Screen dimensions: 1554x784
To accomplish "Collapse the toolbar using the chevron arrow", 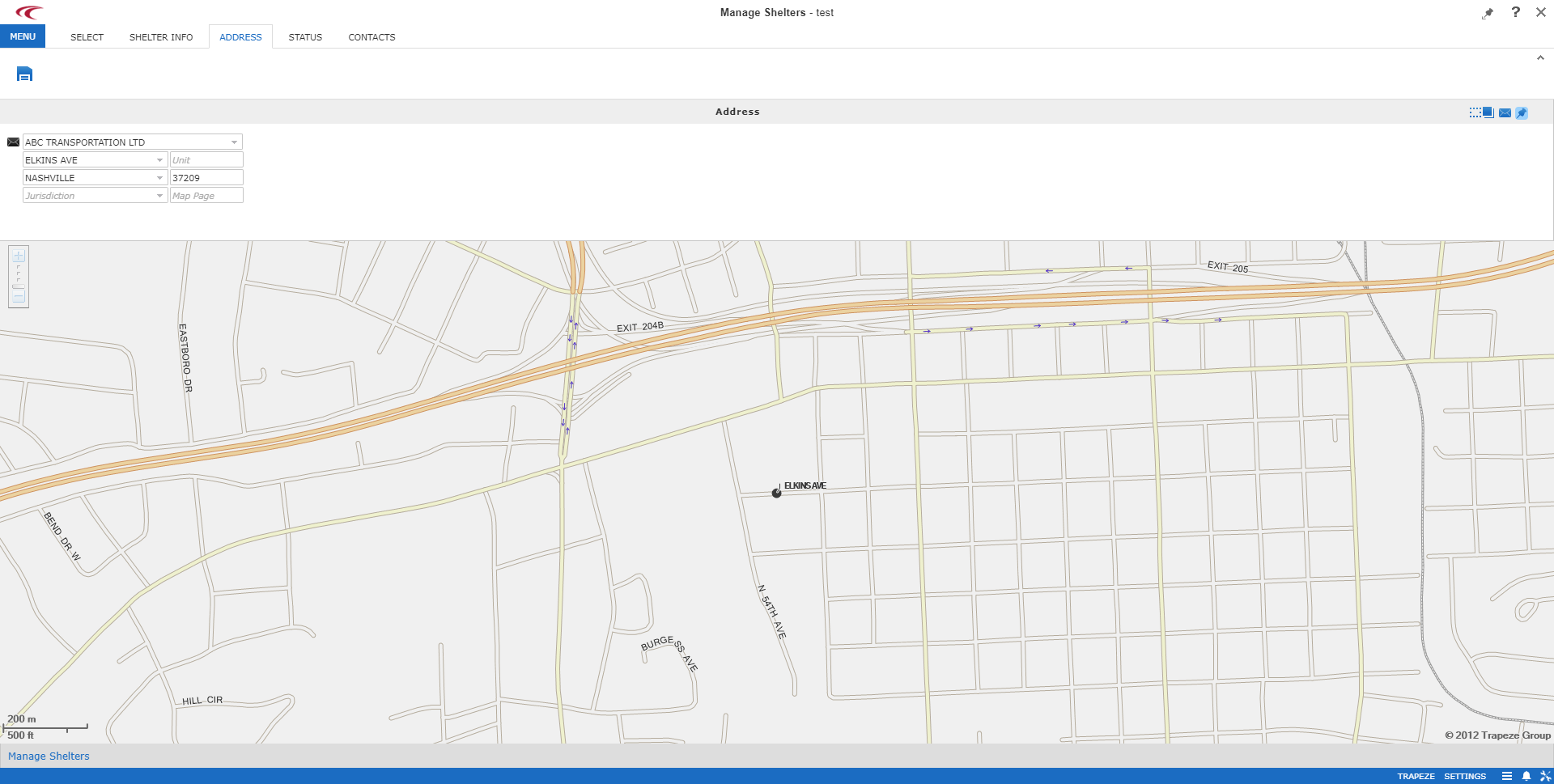I will (1540, 57).
